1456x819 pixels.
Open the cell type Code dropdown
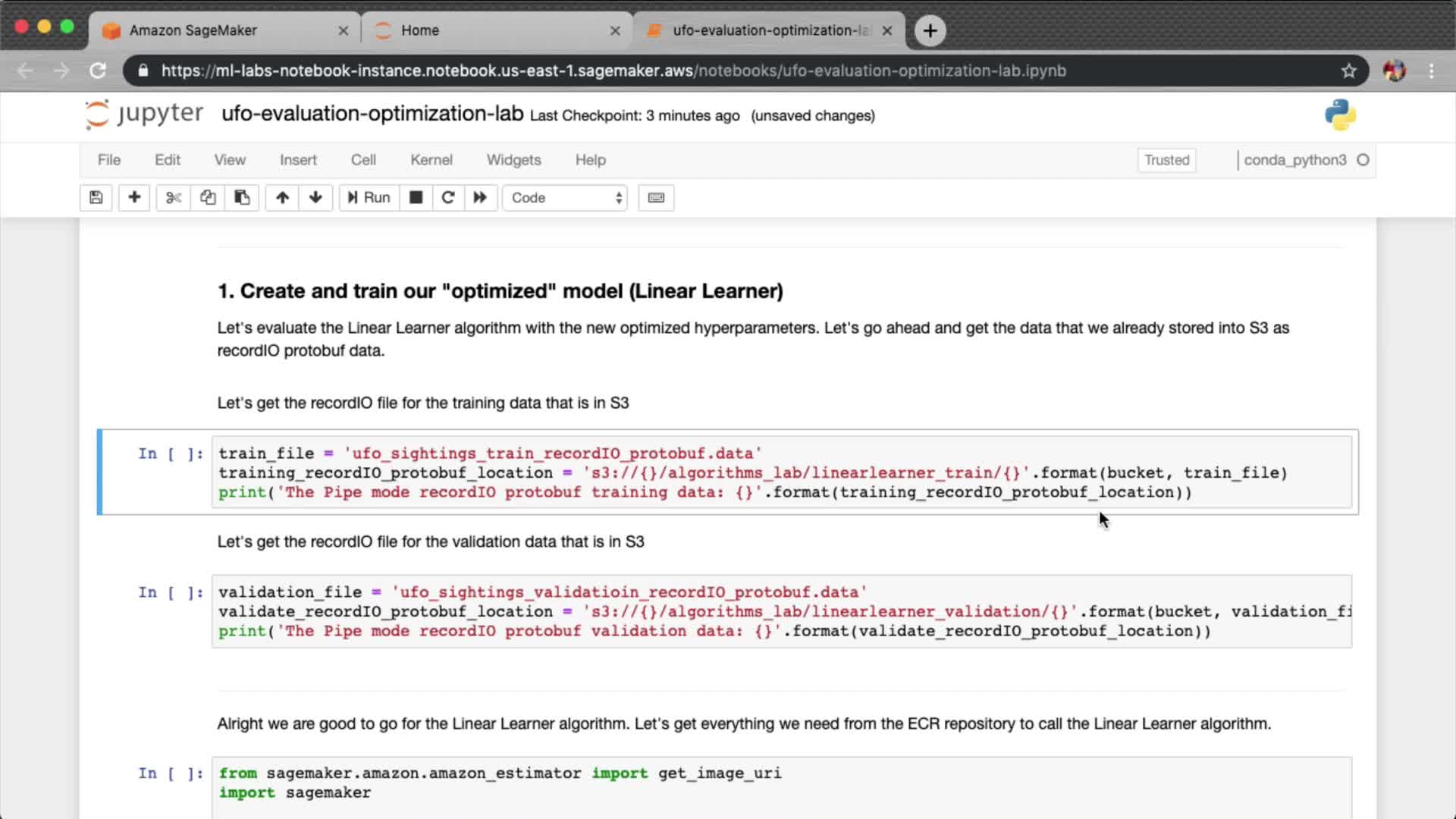click(566, 198)
